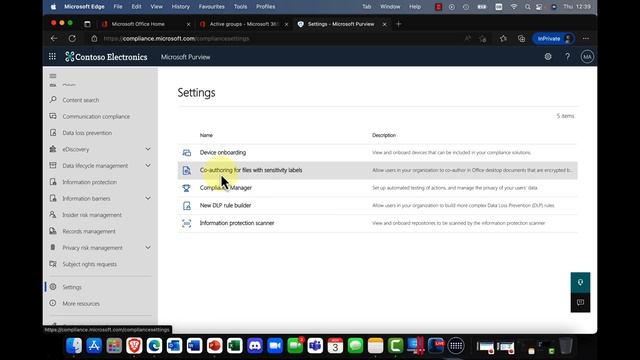
Task: Open Subject rights requests in sidebar
Action: coord(89,264)
